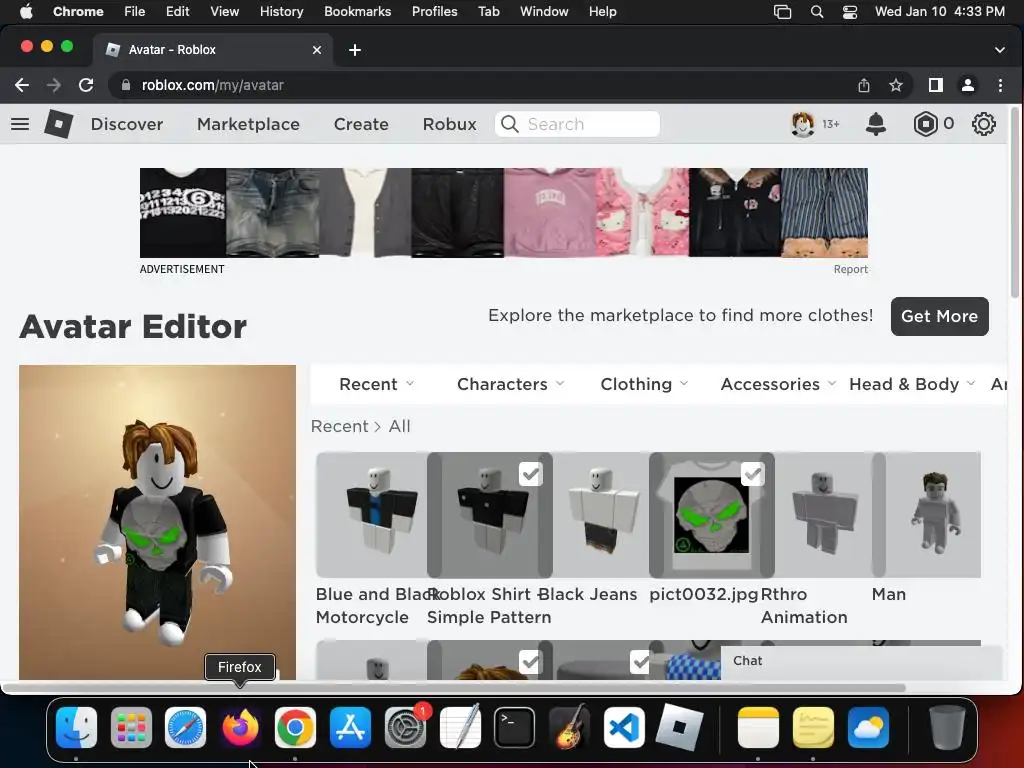Select the Black Jeans thumbnail

pos(601,515)
